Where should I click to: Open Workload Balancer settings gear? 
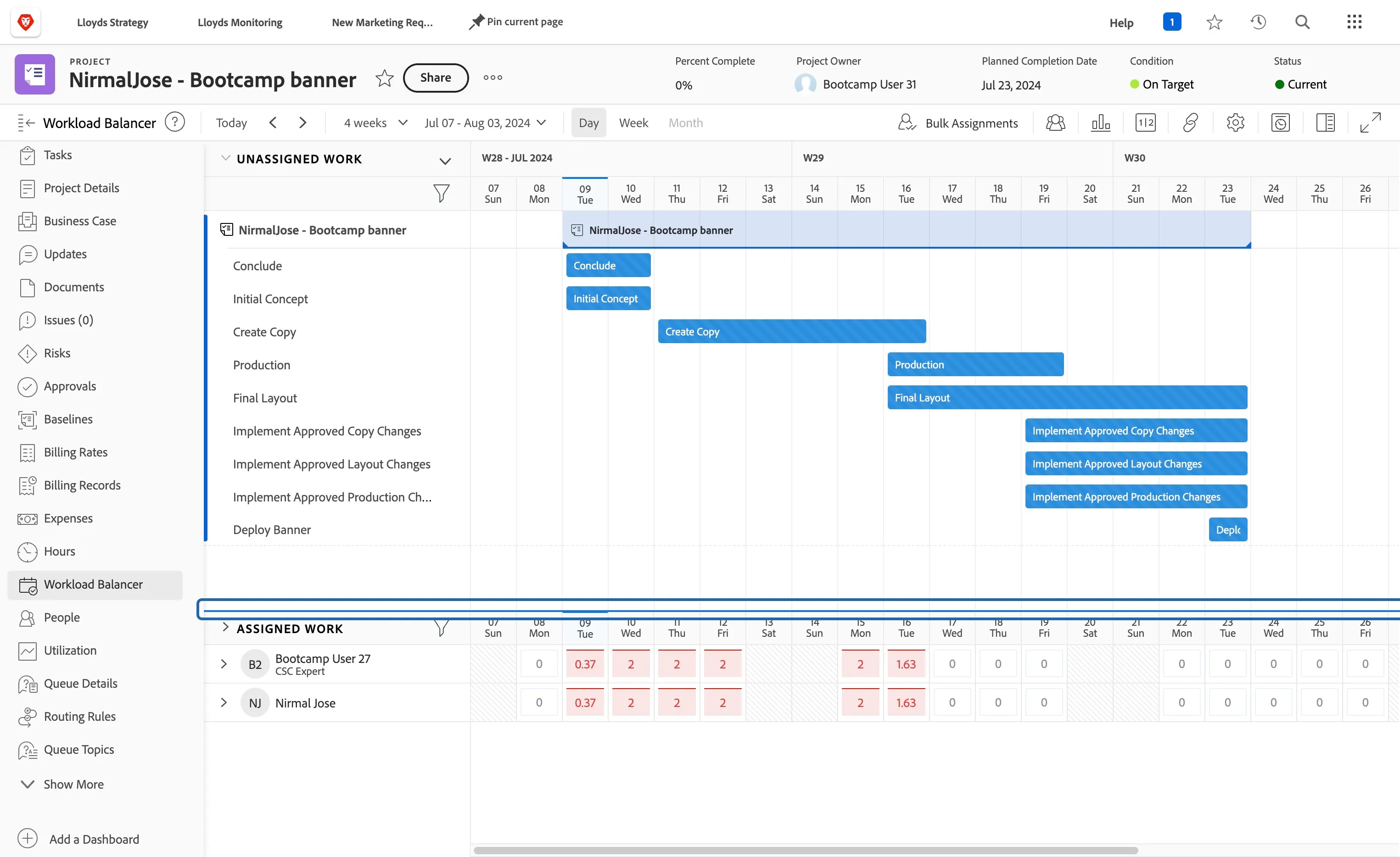(x=1235, y=122)
